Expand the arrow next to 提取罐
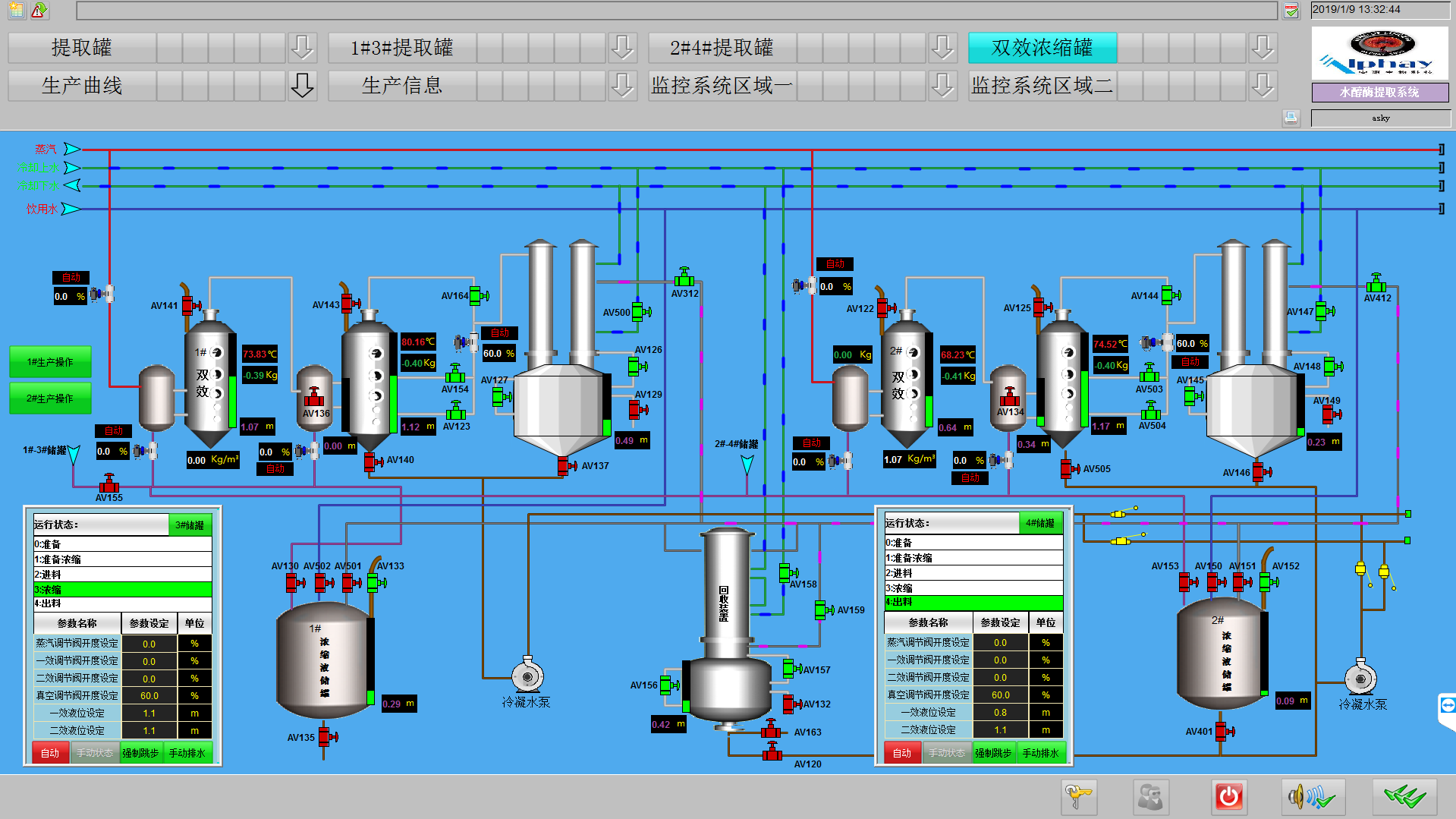Image resolution: width=1456 pixels, height=819 pixels. point(302,47)
